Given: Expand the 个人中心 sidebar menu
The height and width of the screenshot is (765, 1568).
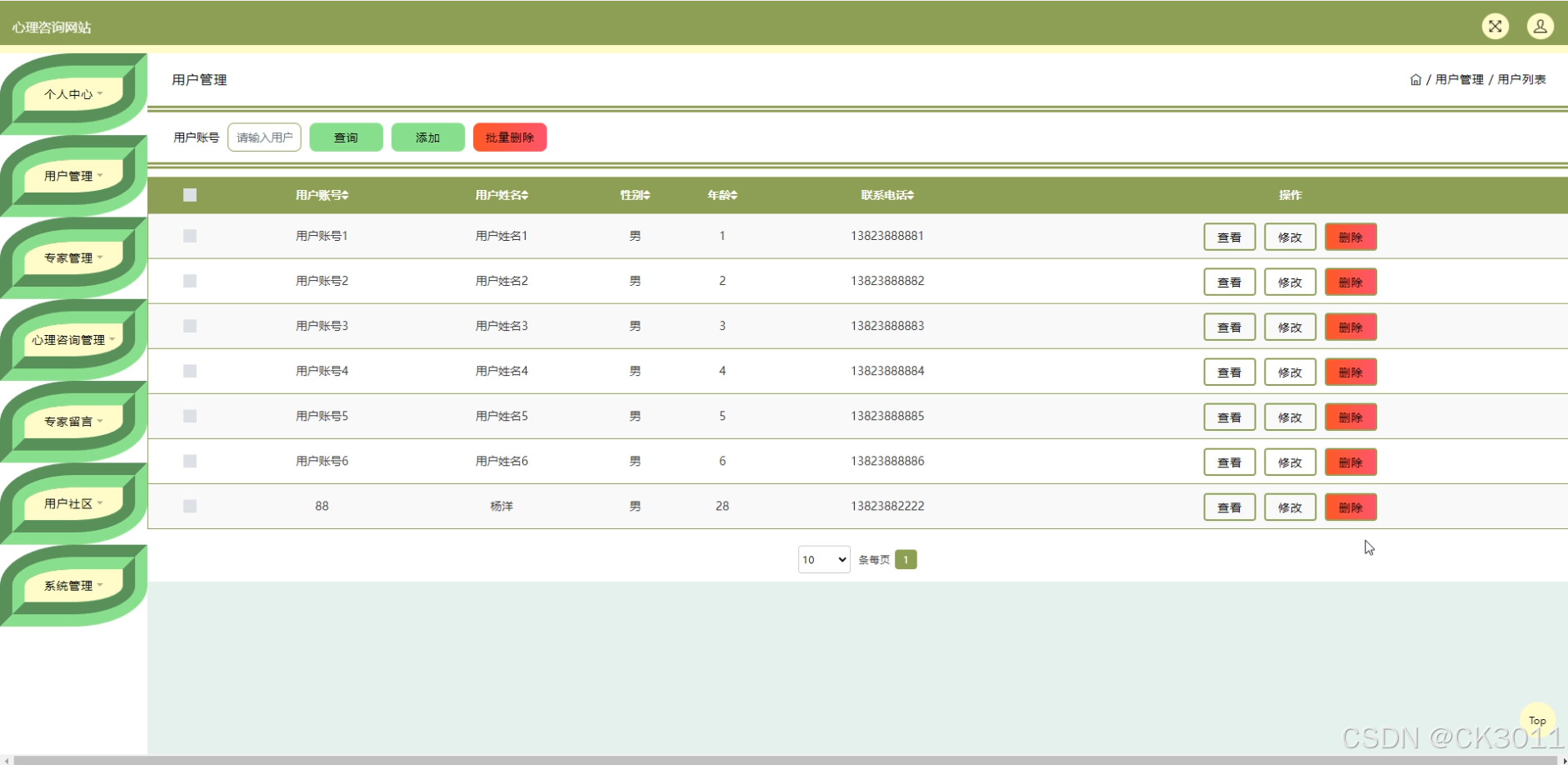Looking at the screenshot, I should 73,94.
